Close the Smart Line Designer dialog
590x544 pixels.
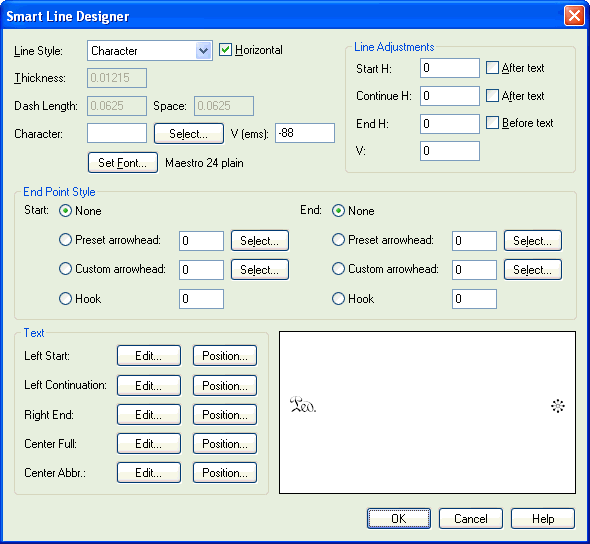pyautogui.click(x=574, y=16)
